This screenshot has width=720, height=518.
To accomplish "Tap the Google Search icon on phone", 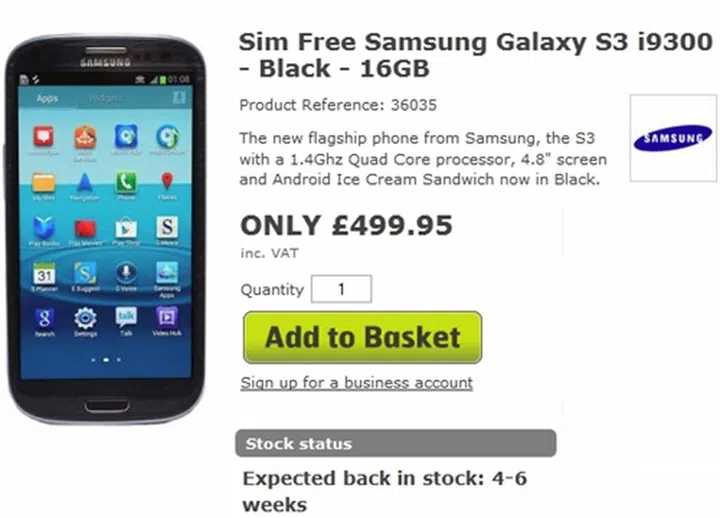I will pos(44,318).
